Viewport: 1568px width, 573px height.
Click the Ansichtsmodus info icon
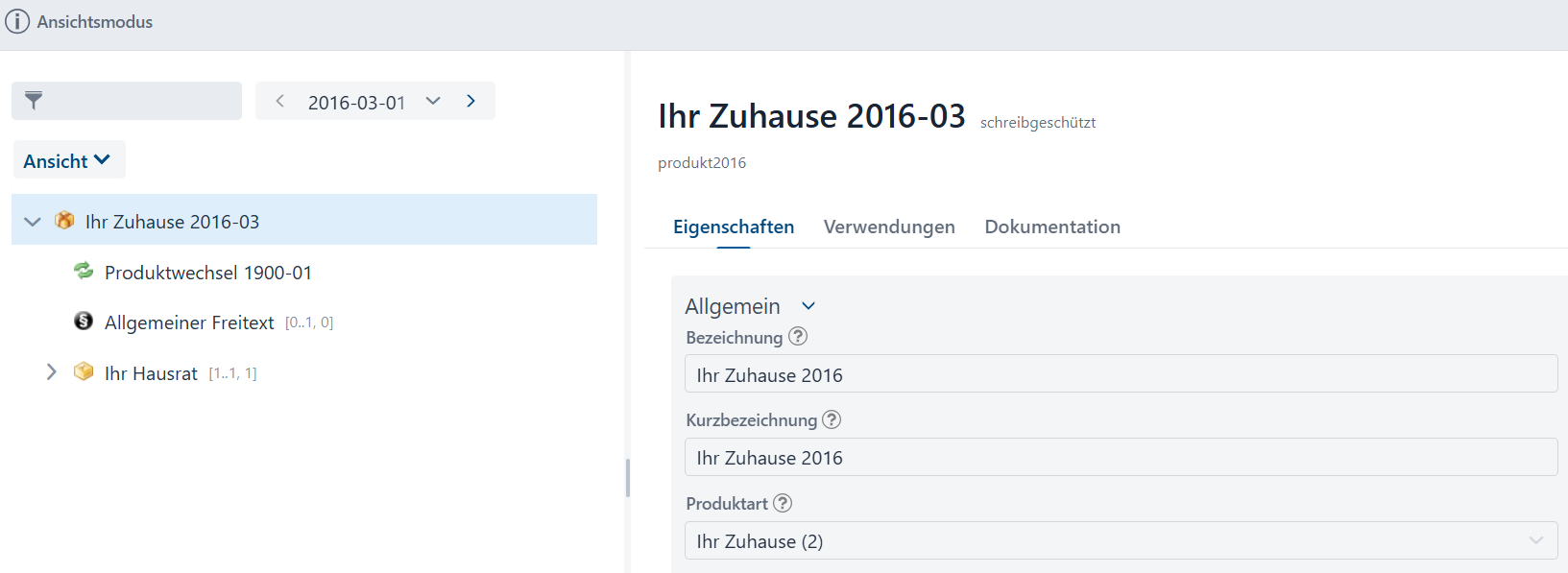(17, 21)
